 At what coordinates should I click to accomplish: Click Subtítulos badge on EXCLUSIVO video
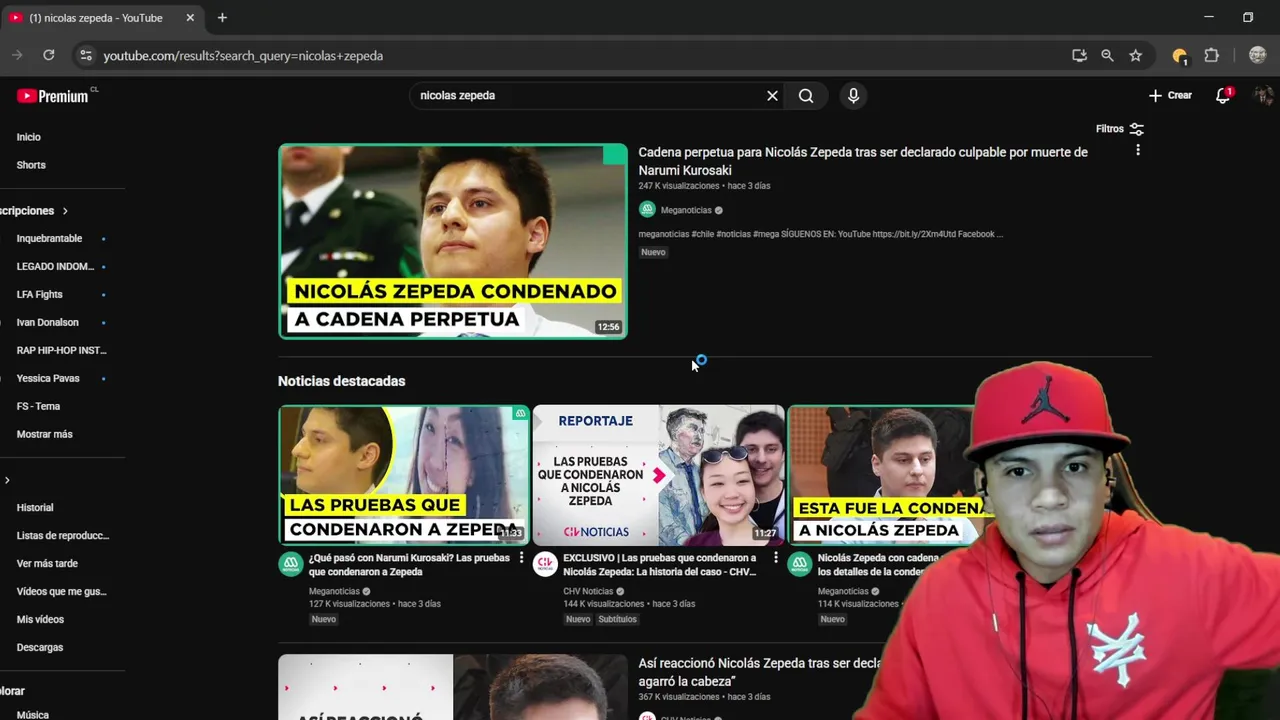coord(617,620)
